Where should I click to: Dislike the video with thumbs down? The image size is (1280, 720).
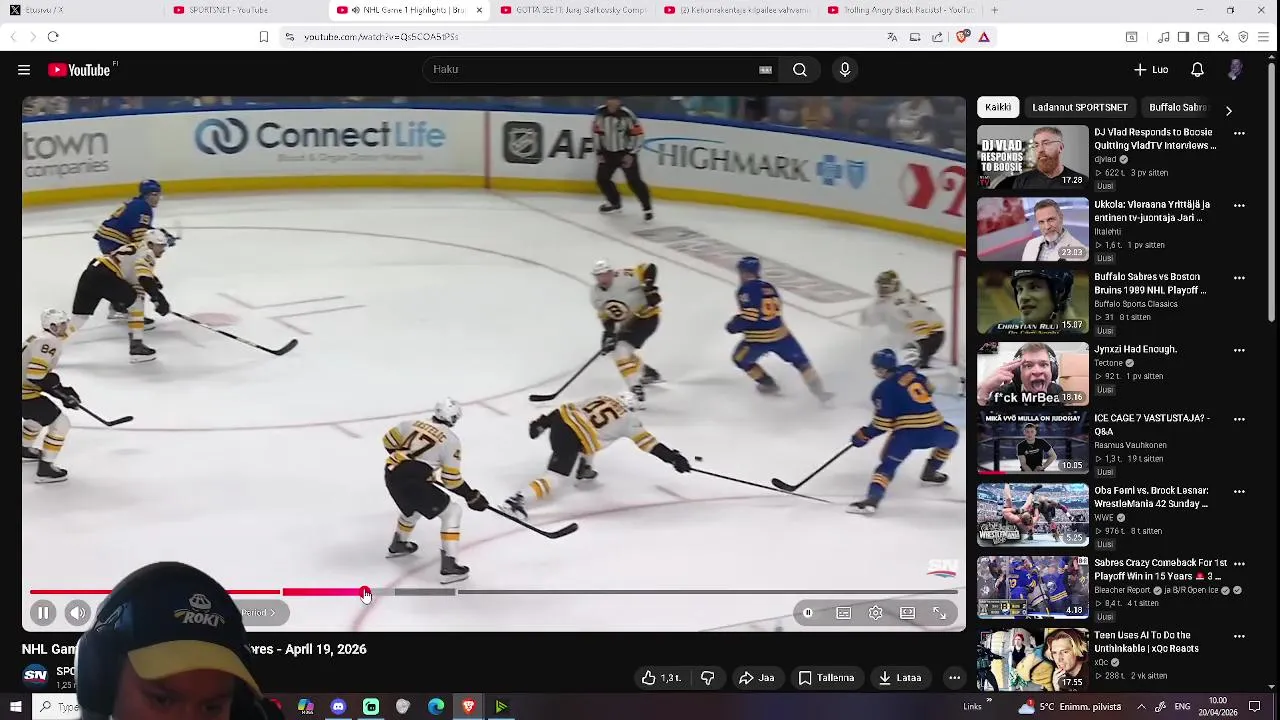(x=708, y=678)
